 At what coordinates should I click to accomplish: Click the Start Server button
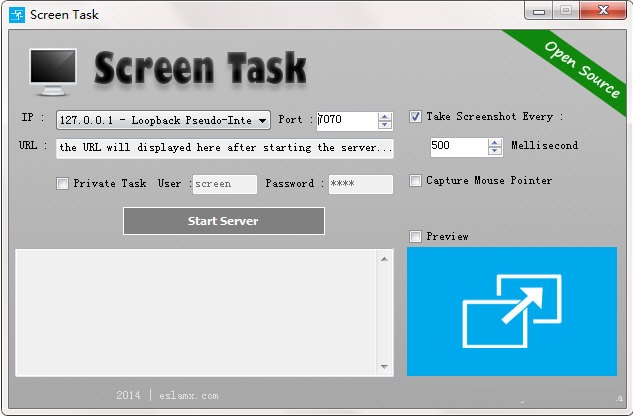tap(223, 221)
